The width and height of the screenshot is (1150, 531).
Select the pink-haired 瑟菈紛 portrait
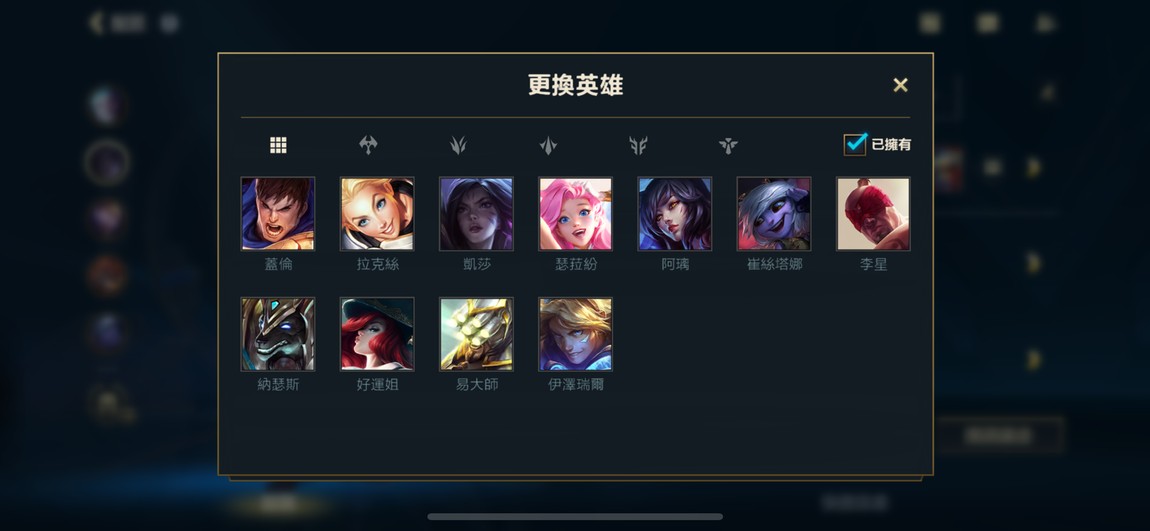tap(576, 213)
